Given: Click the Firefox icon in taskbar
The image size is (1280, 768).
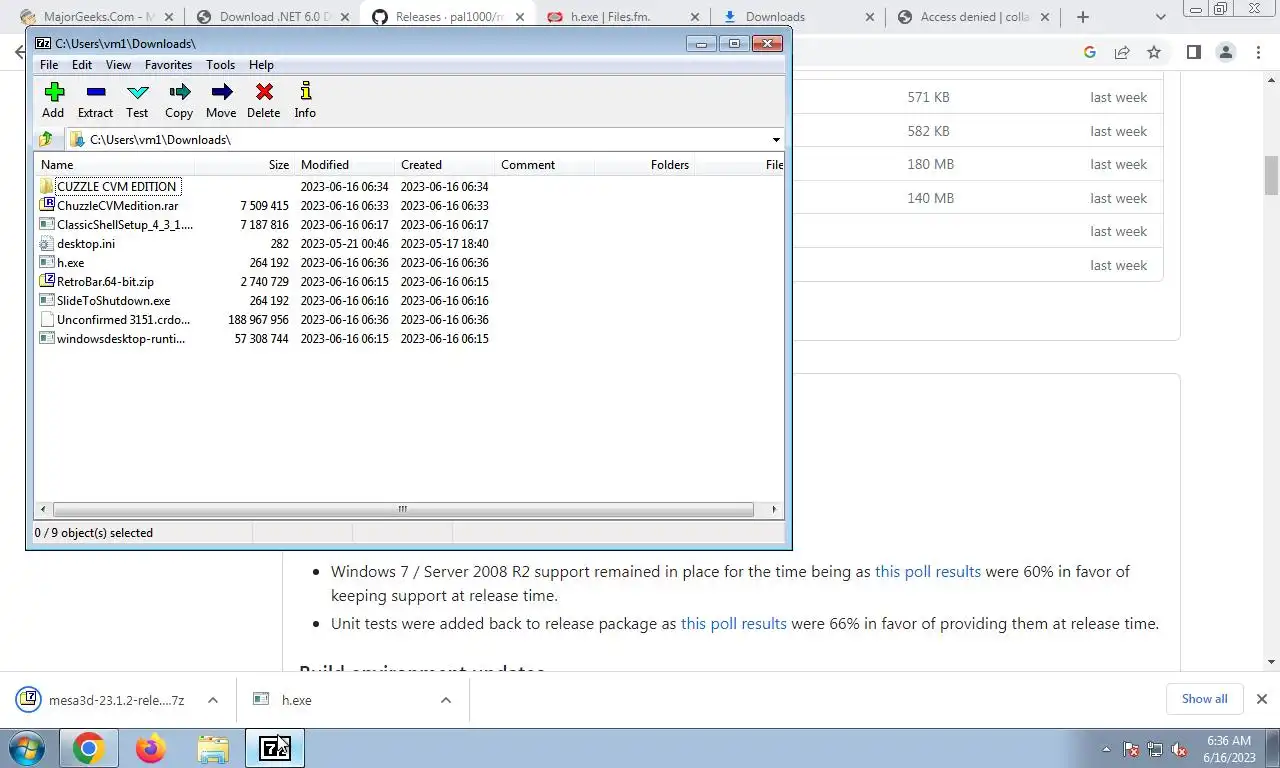Looking at the screenshot, I should [x=151, y=748].
